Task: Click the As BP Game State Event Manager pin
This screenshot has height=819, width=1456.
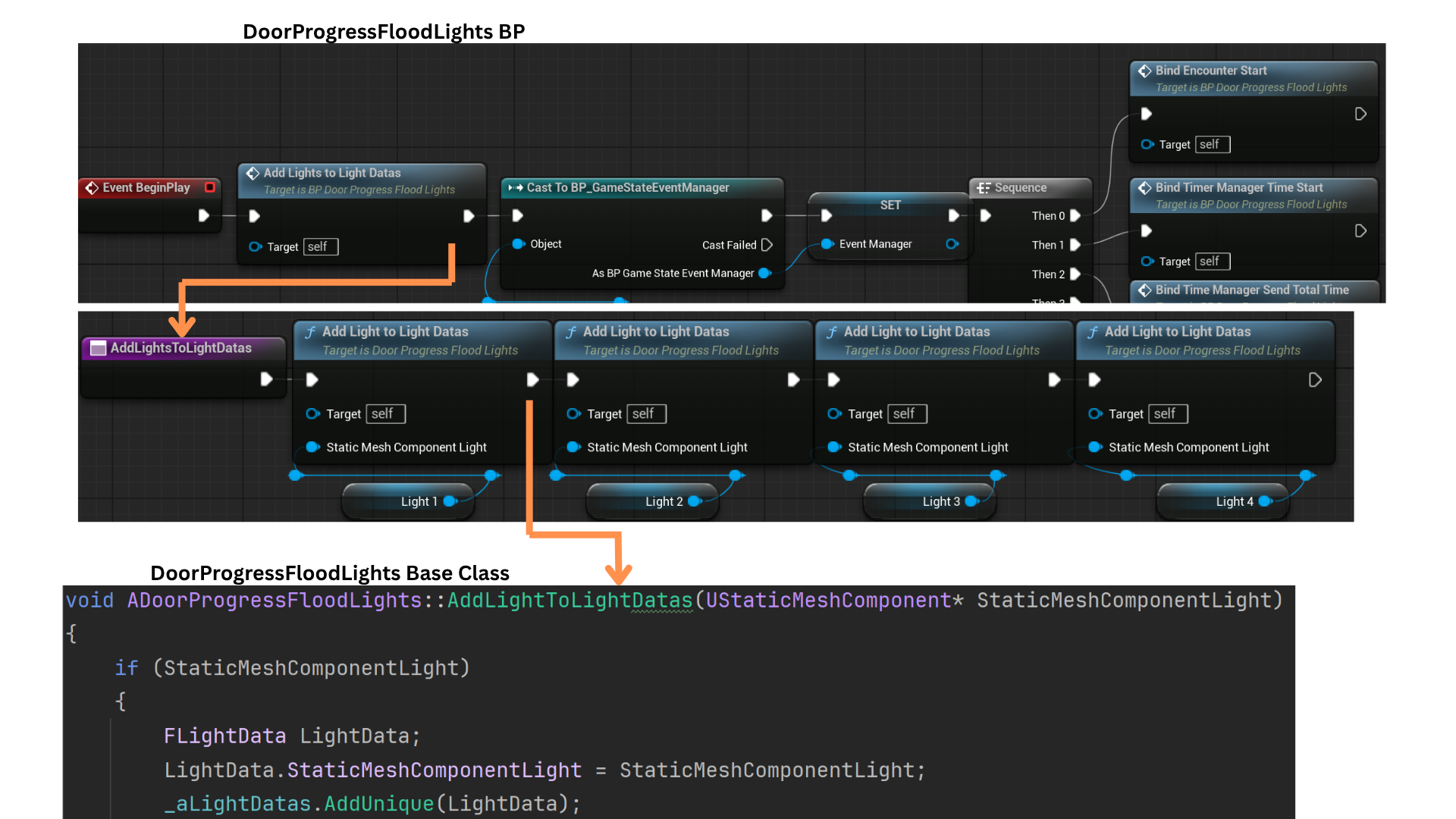Action: coord(764,273)
